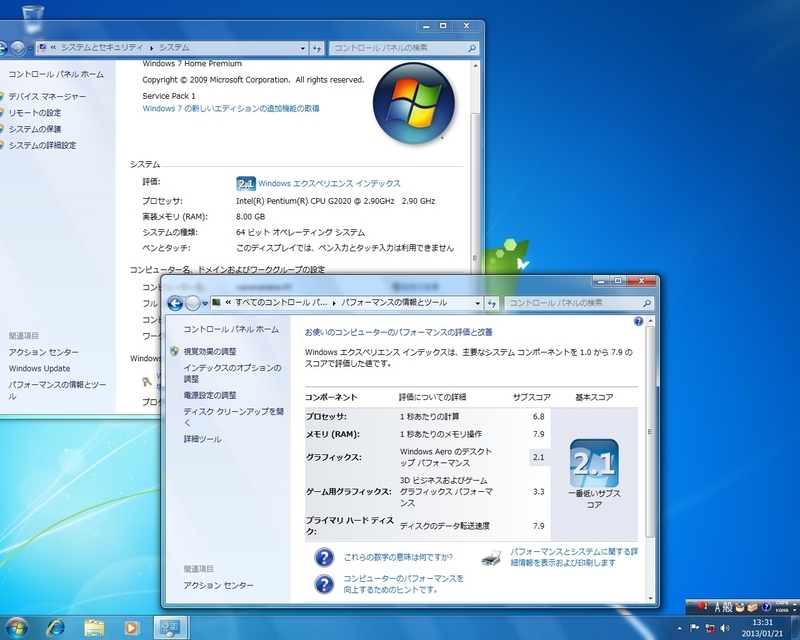
Task: Launch Internet Explorer from taskbar
Action: pyautogui.click(x=55, y=627)
